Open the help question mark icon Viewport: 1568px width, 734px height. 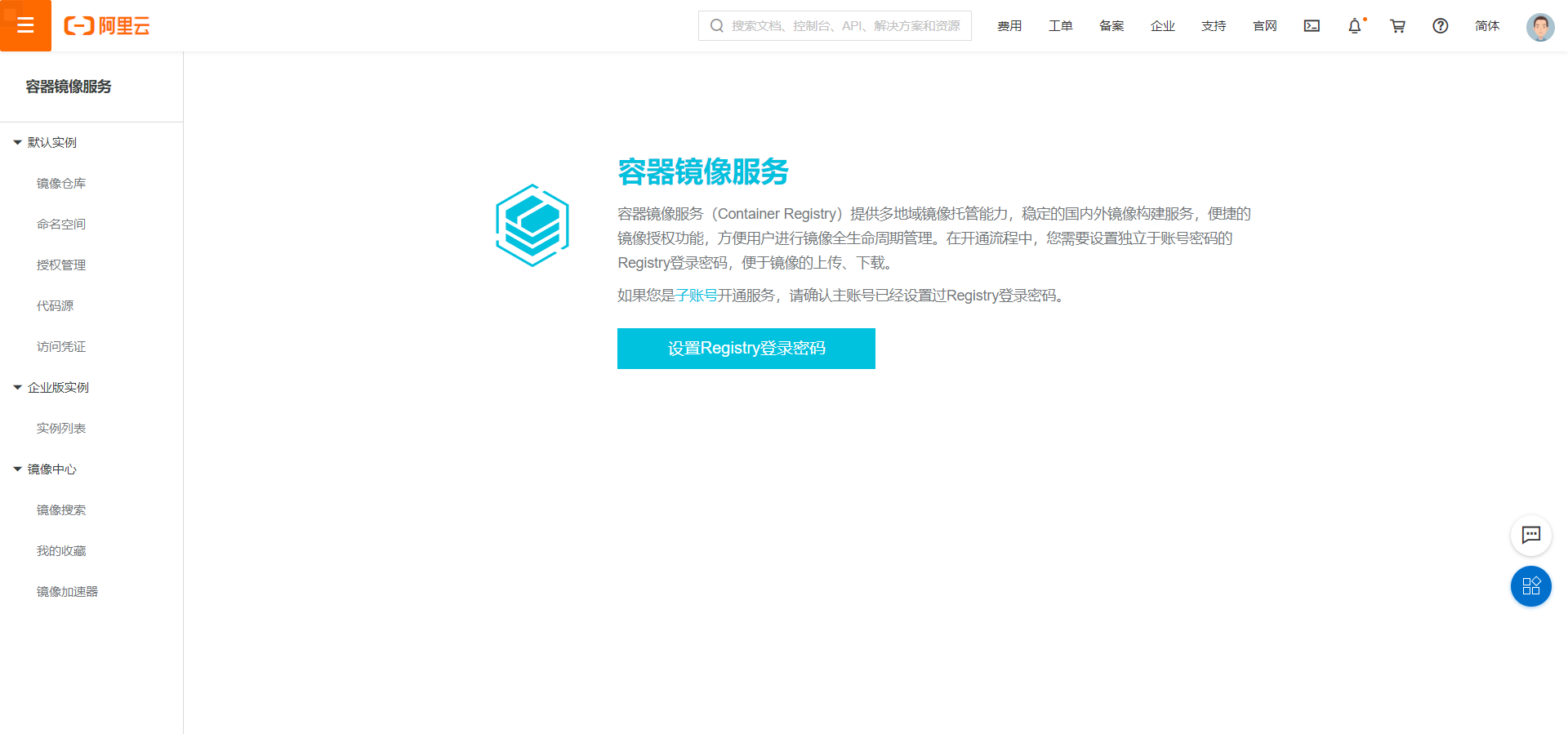pos(1441,26)
